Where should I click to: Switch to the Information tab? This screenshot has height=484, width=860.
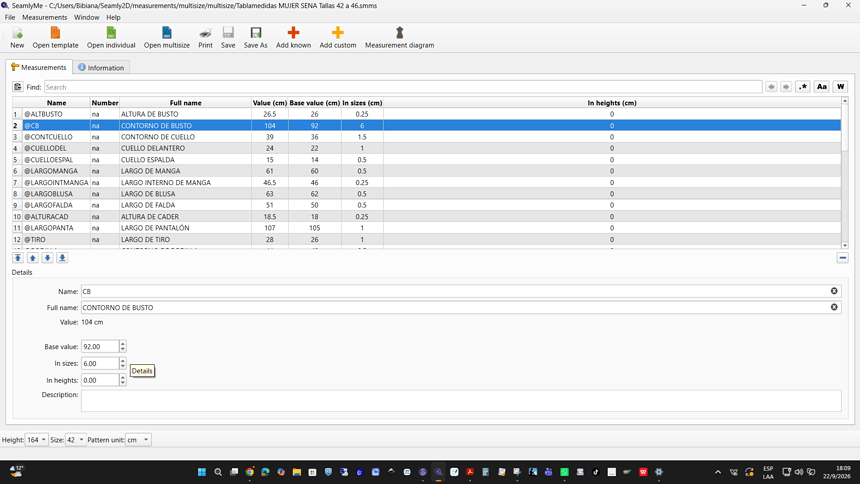[101, 67]
